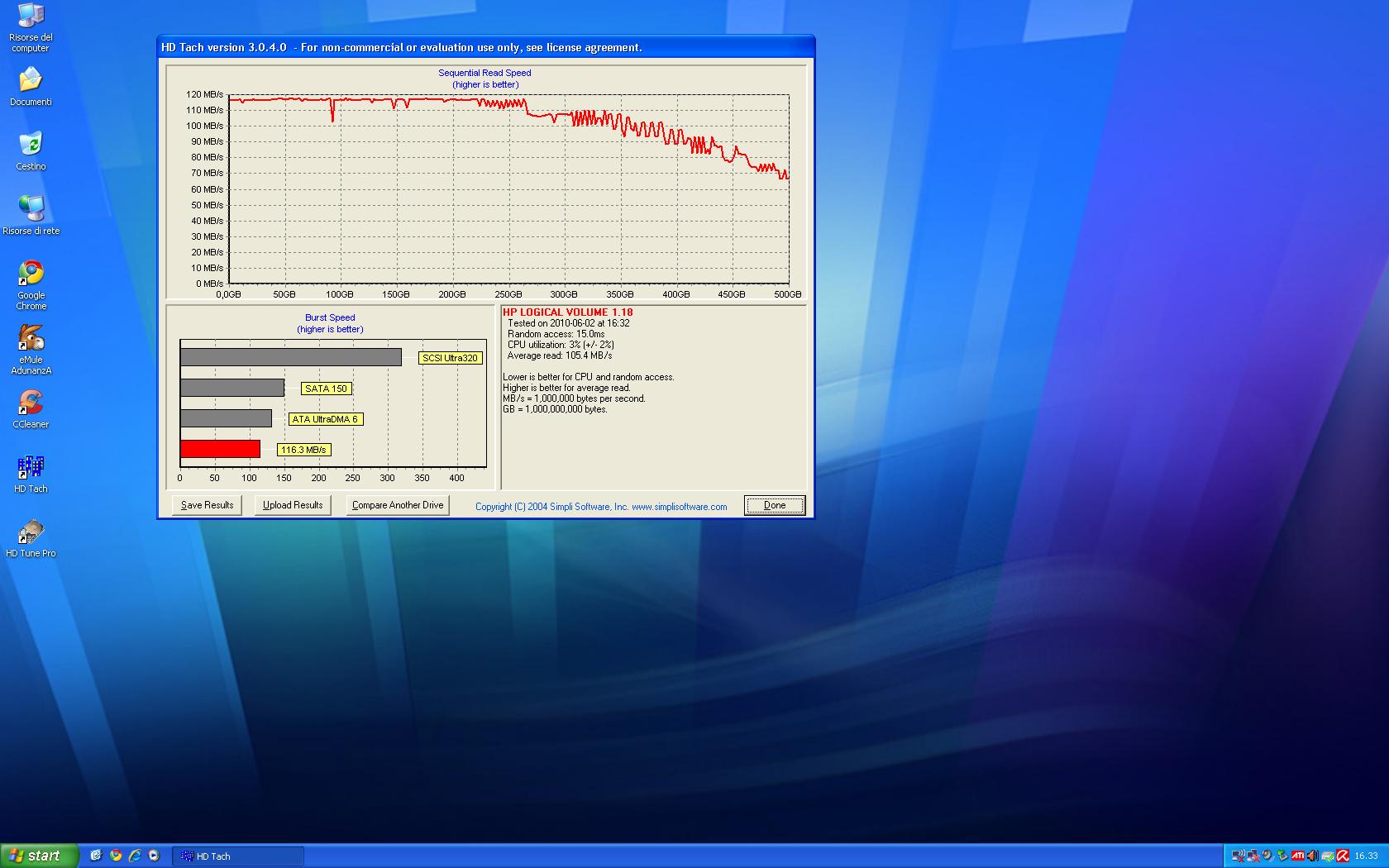The image size is (1389, 868).
Task: Click the CPU utilization: 3% text
Action: [x=561, y=345]
